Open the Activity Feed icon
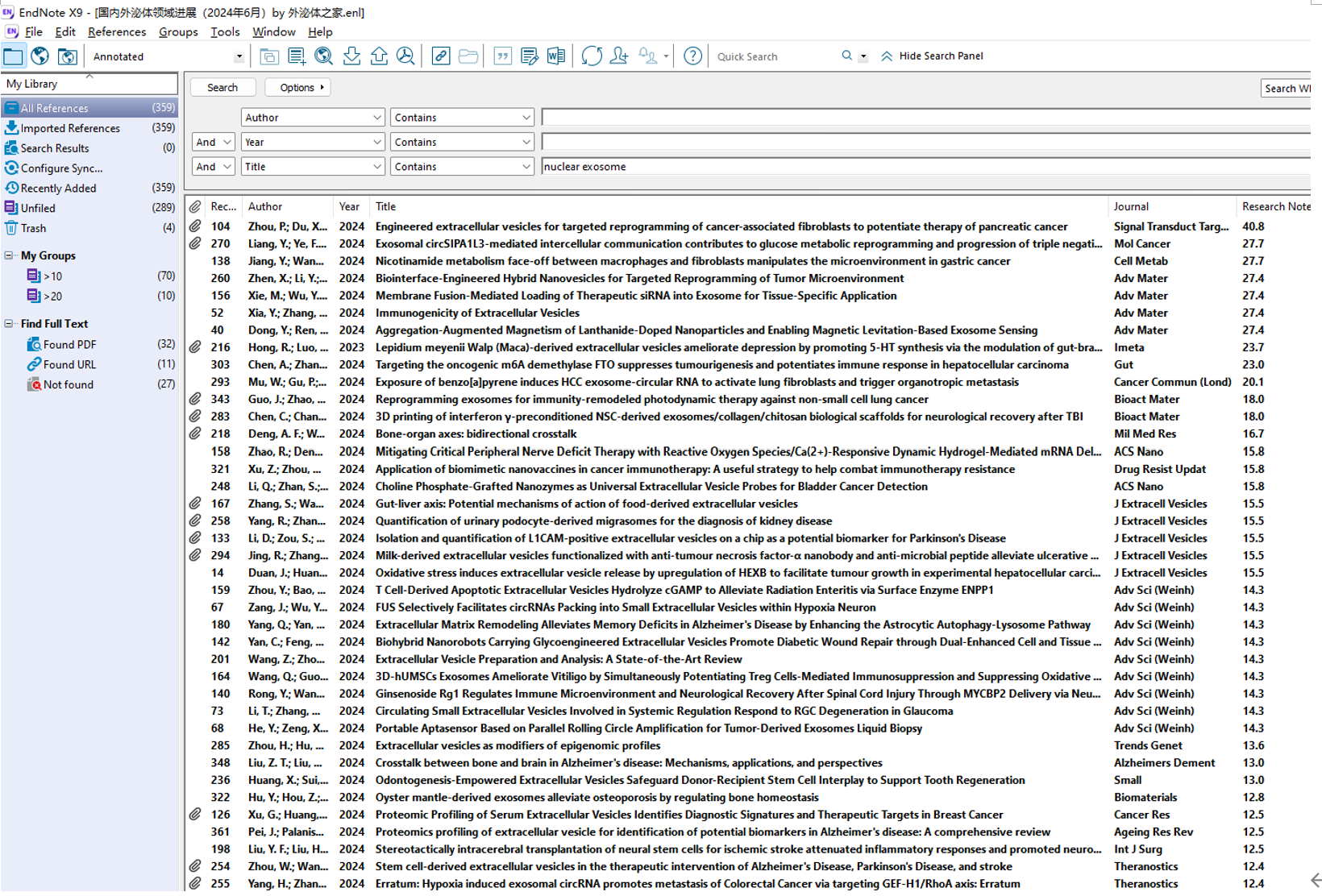Viewport: 1322px width, 896px height. click(x=649, y=56)
